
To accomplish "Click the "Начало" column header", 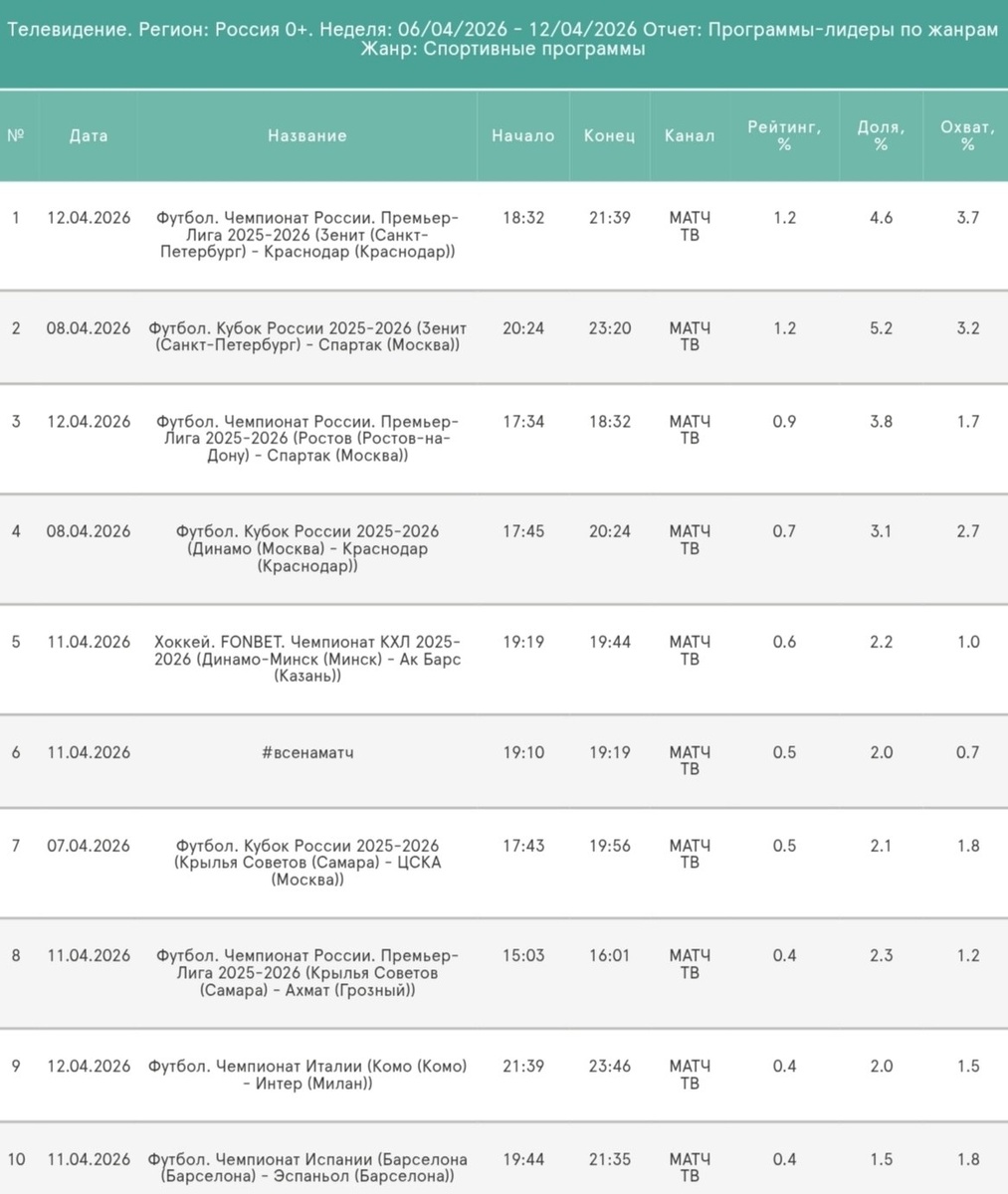I will [x=522, y=136].
